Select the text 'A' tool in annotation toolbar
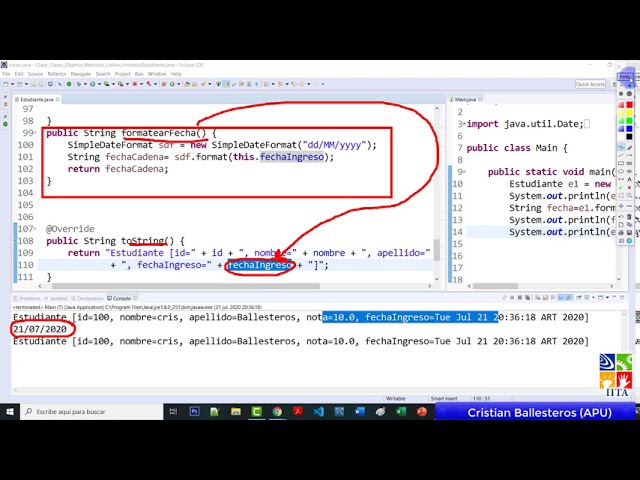This screenshot has width=640, height=480. point(629,179)
